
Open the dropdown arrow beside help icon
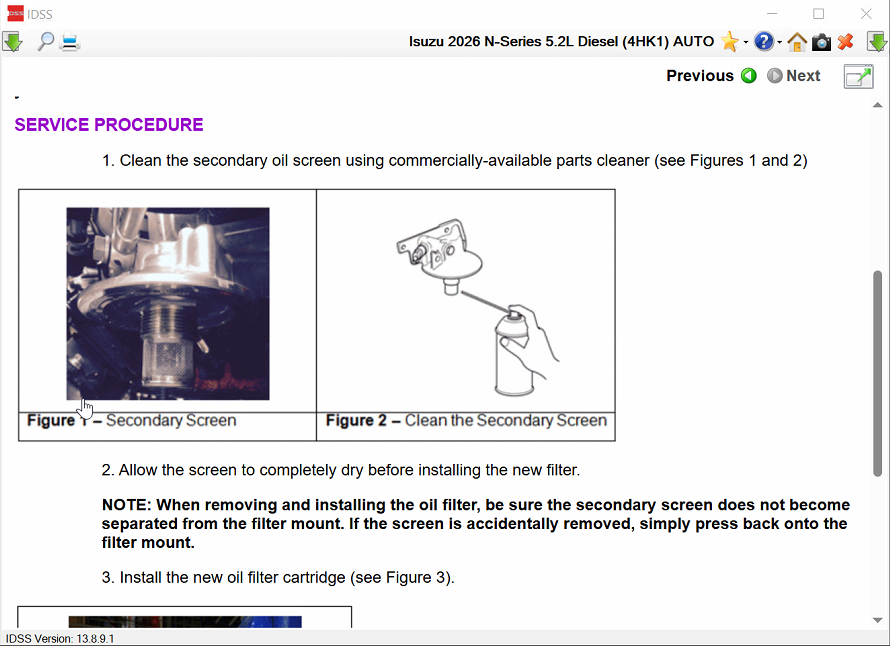(x=780, y=43)
